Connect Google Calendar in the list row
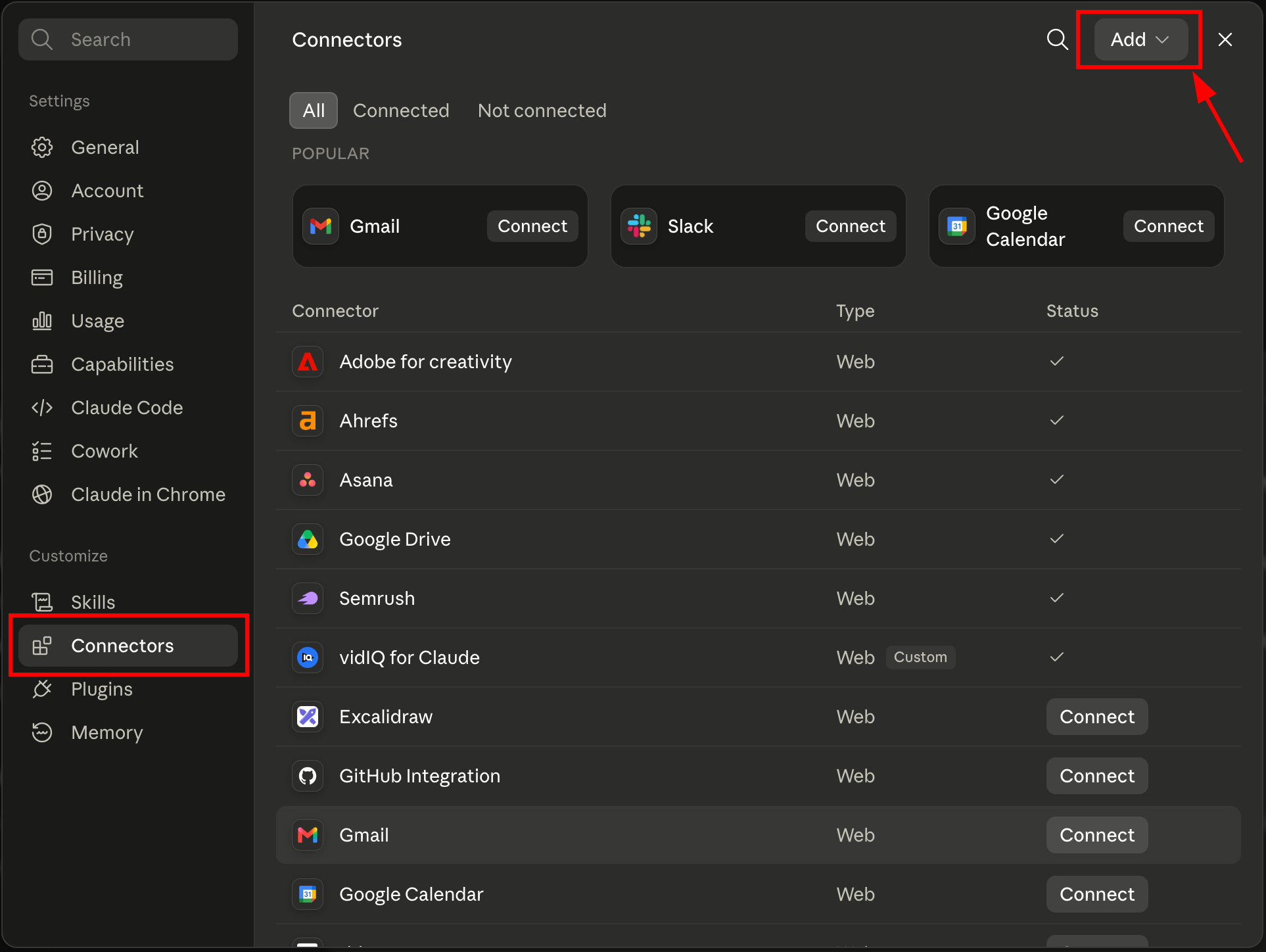 tap(1097, 894)
